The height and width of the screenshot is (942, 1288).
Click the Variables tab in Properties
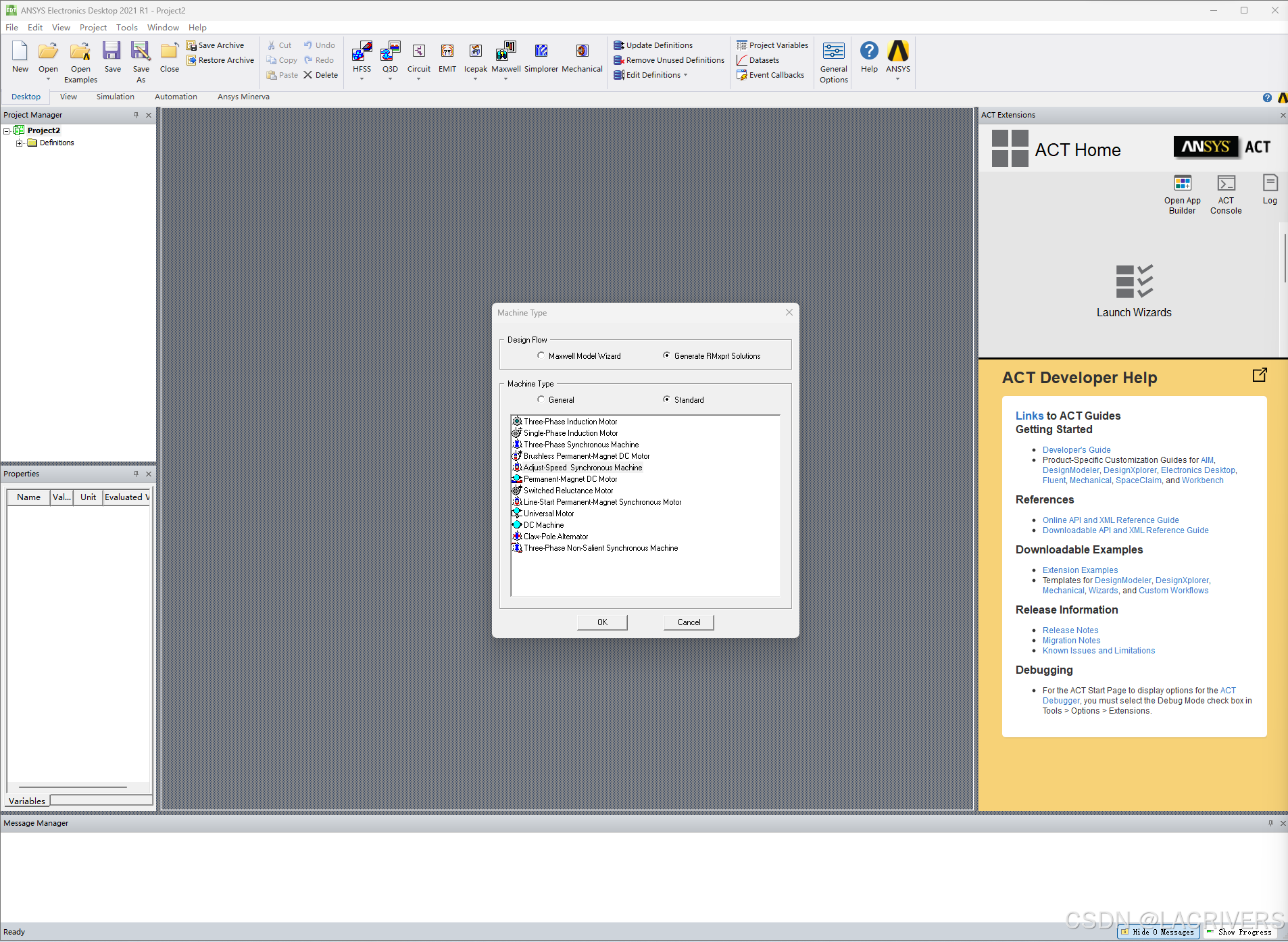[x=27, y=801]
